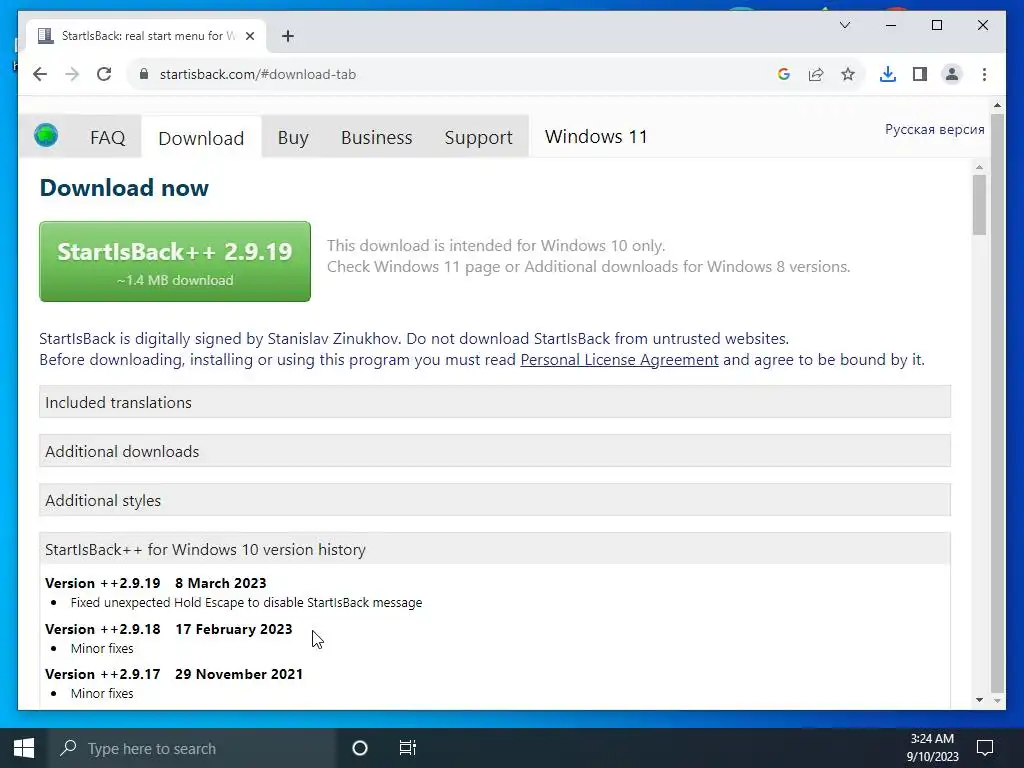The height and width of the screenshot is (768, 1024).
Task: Open the Support tab
Action: click(x=478, y=138)
